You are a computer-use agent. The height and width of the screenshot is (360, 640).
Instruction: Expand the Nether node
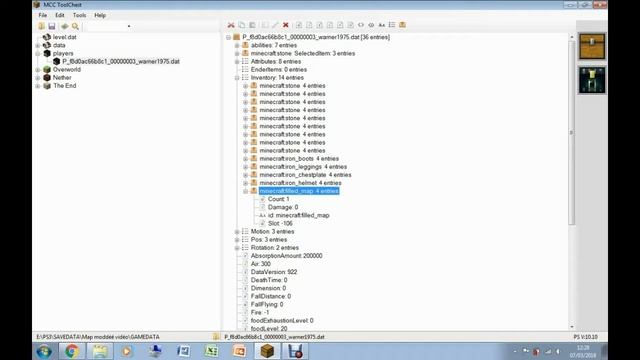click(x=38, y=78)
